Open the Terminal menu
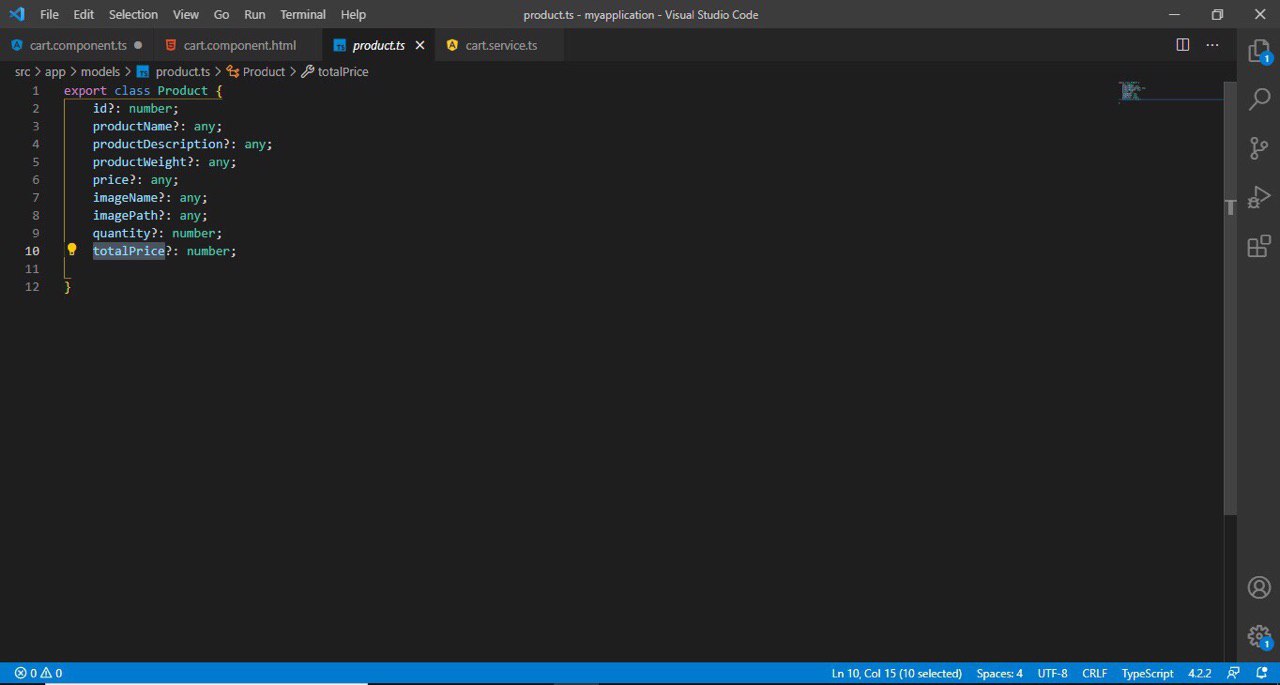The image size is (1280, 685). pyautogui.click(x=303, y=14)
